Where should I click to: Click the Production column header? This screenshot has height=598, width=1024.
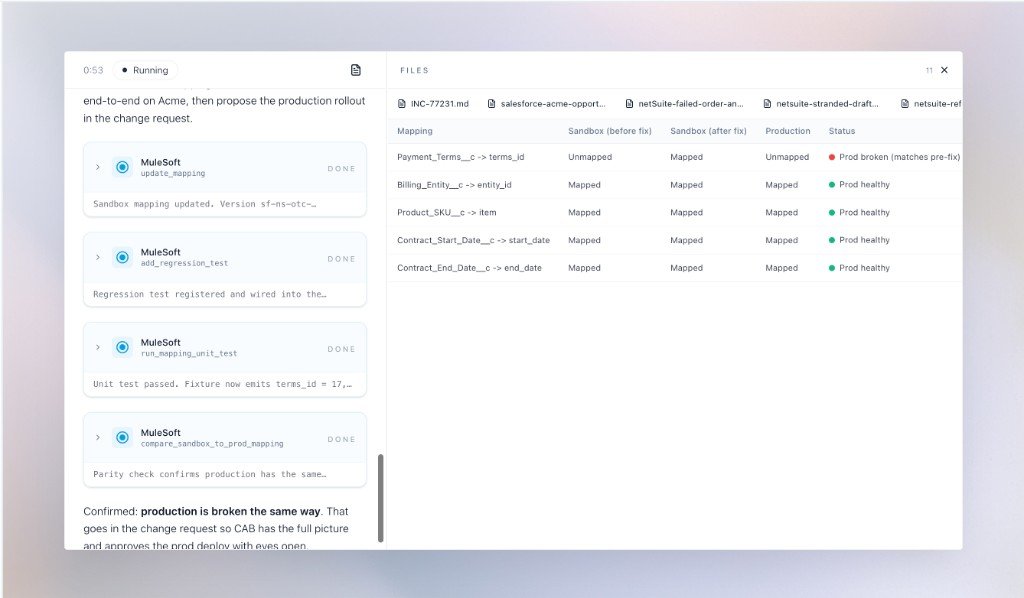788,131
